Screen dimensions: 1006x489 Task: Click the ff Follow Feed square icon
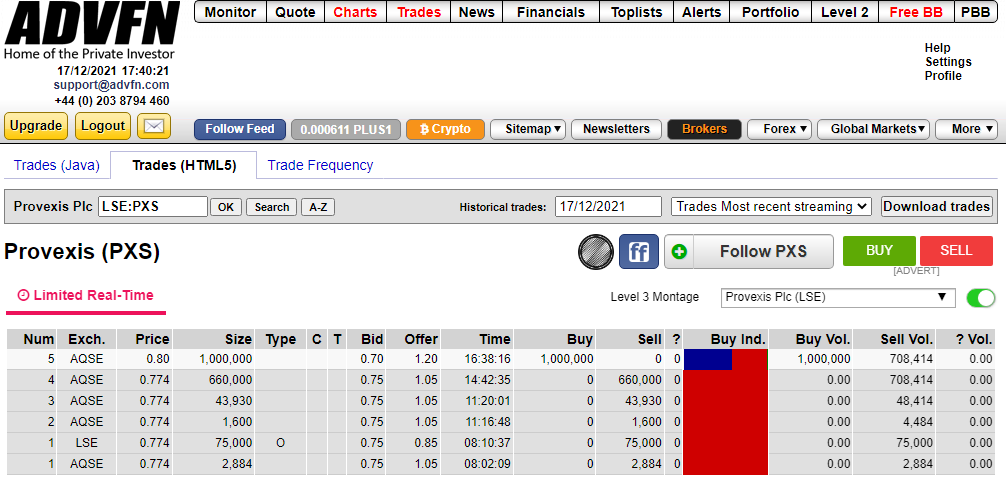coord(638,251)
